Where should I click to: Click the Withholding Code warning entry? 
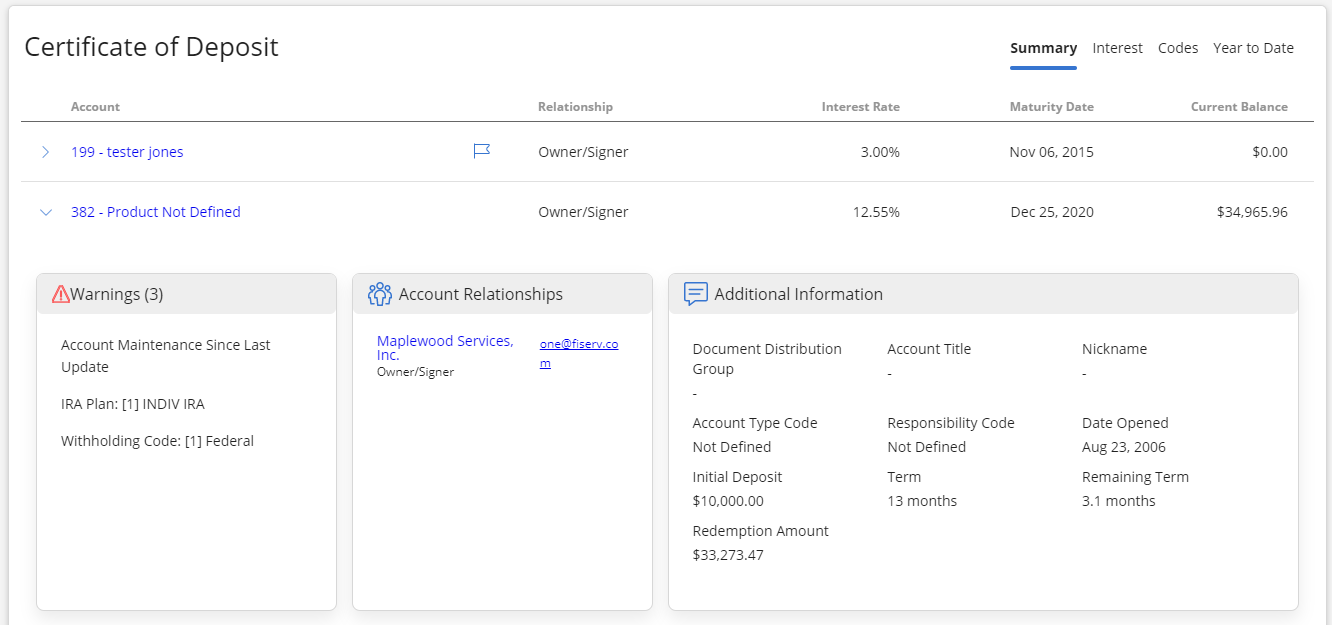(157, 441)
